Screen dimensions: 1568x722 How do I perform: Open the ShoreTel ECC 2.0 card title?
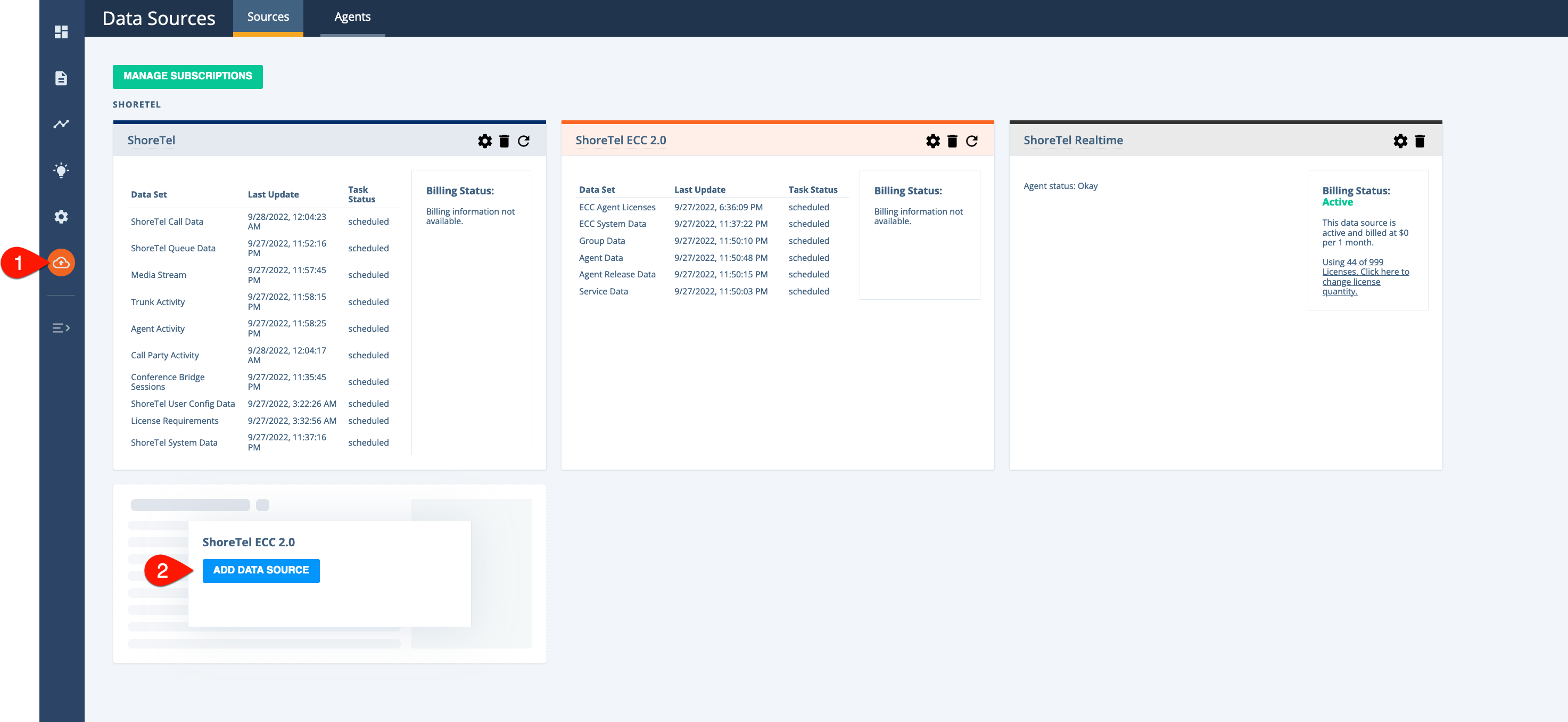tap(620, 141)
